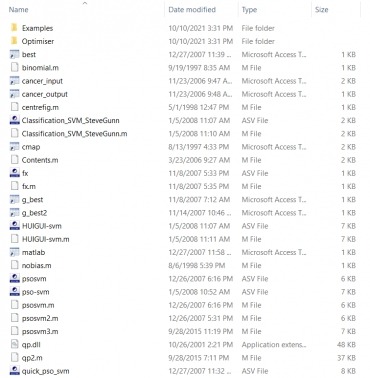370x378 pixels.
Task: Click the fx ASV file icon
Action: coord(14,173)
